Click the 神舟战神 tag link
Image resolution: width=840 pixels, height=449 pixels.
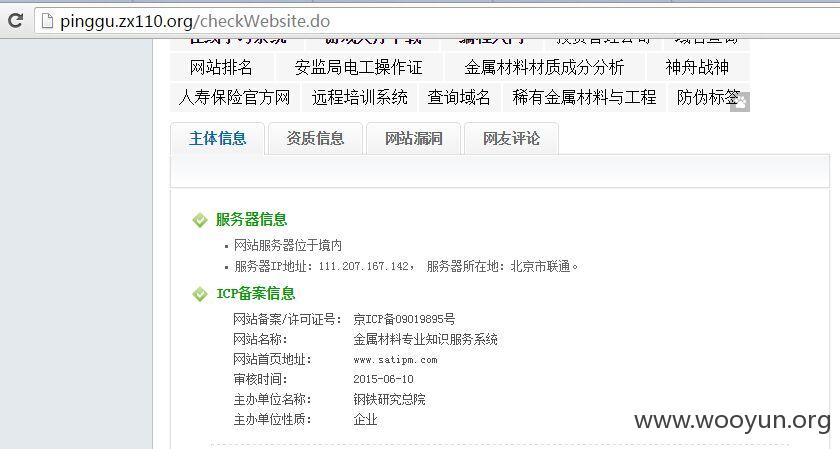point(697,67)
